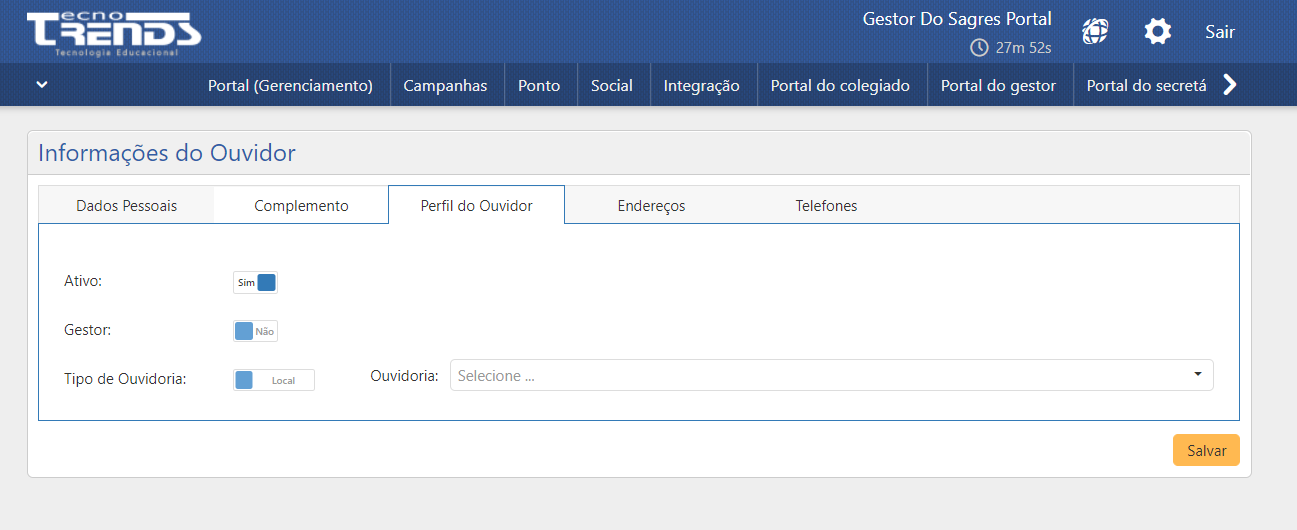Screen dimensions: 1297x530
Task: Click Sair to log out
Action: click(1219, 32)
